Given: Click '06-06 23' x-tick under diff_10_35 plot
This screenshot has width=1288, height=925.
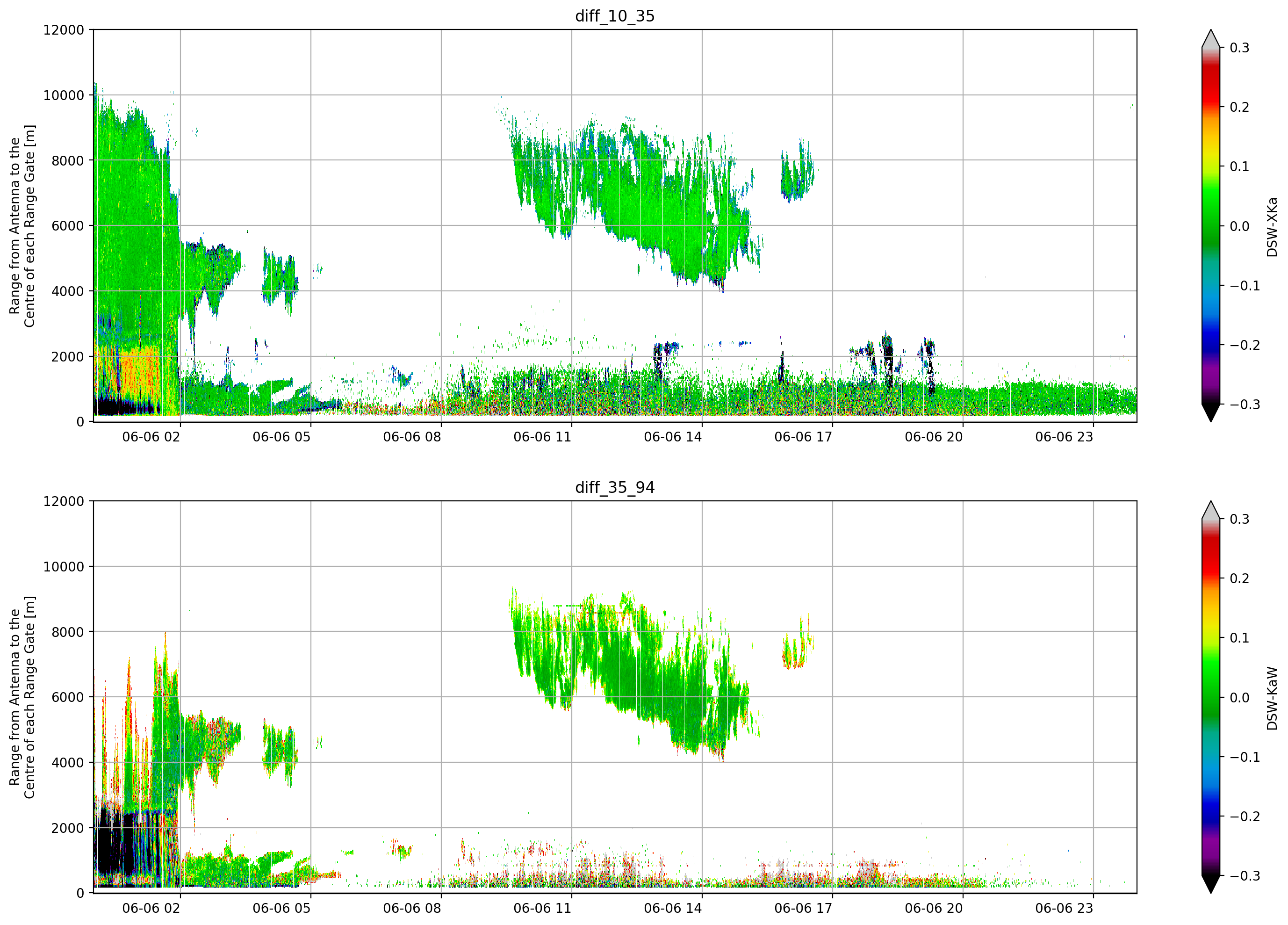Looking at the screenshot, I should pyautogui.click(x=1064, y=437).
